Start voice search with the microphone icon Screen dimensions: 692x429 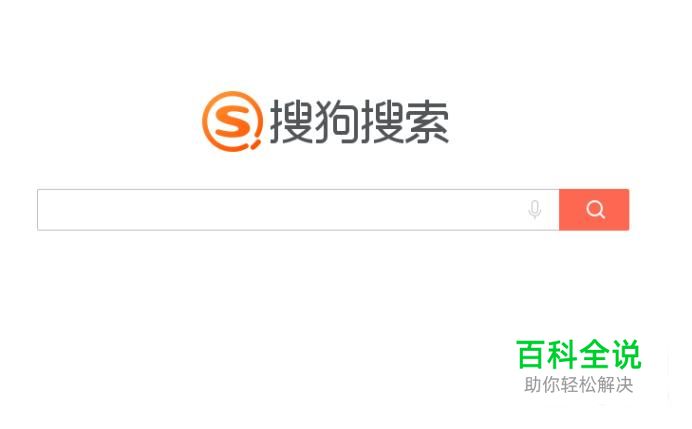(x=534, y=210)
